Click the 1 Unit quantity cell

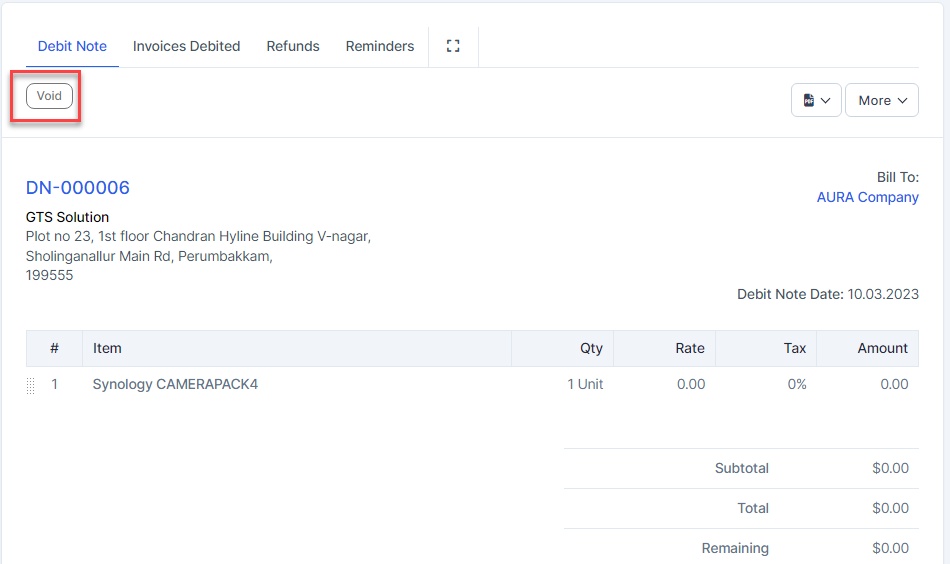point(585,384)
